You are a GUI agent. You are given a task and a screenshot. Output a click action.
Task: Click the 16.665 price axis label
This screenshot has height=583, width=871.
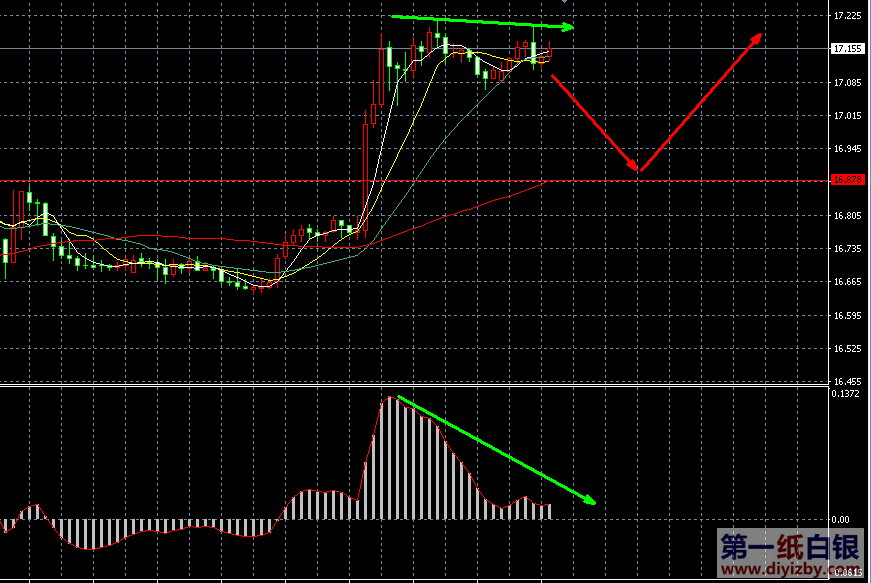coord(848,282)
